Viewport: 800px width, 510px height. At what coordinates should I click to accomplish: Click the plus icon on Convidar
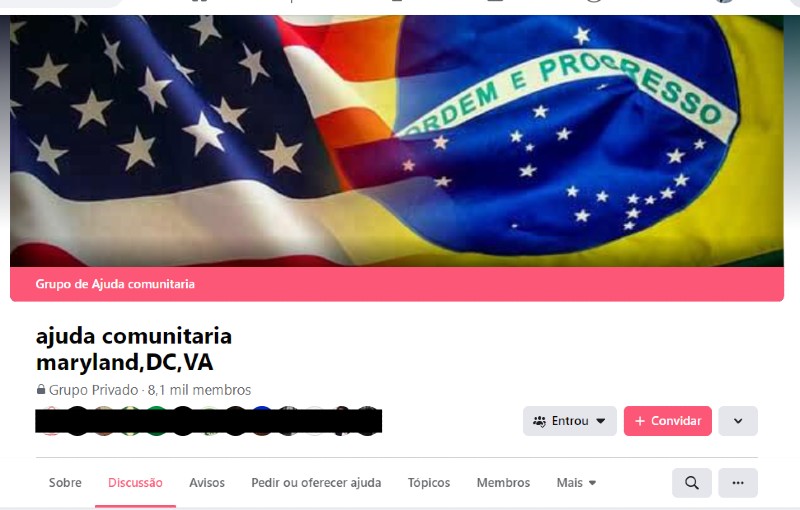[x=640, y=421]
